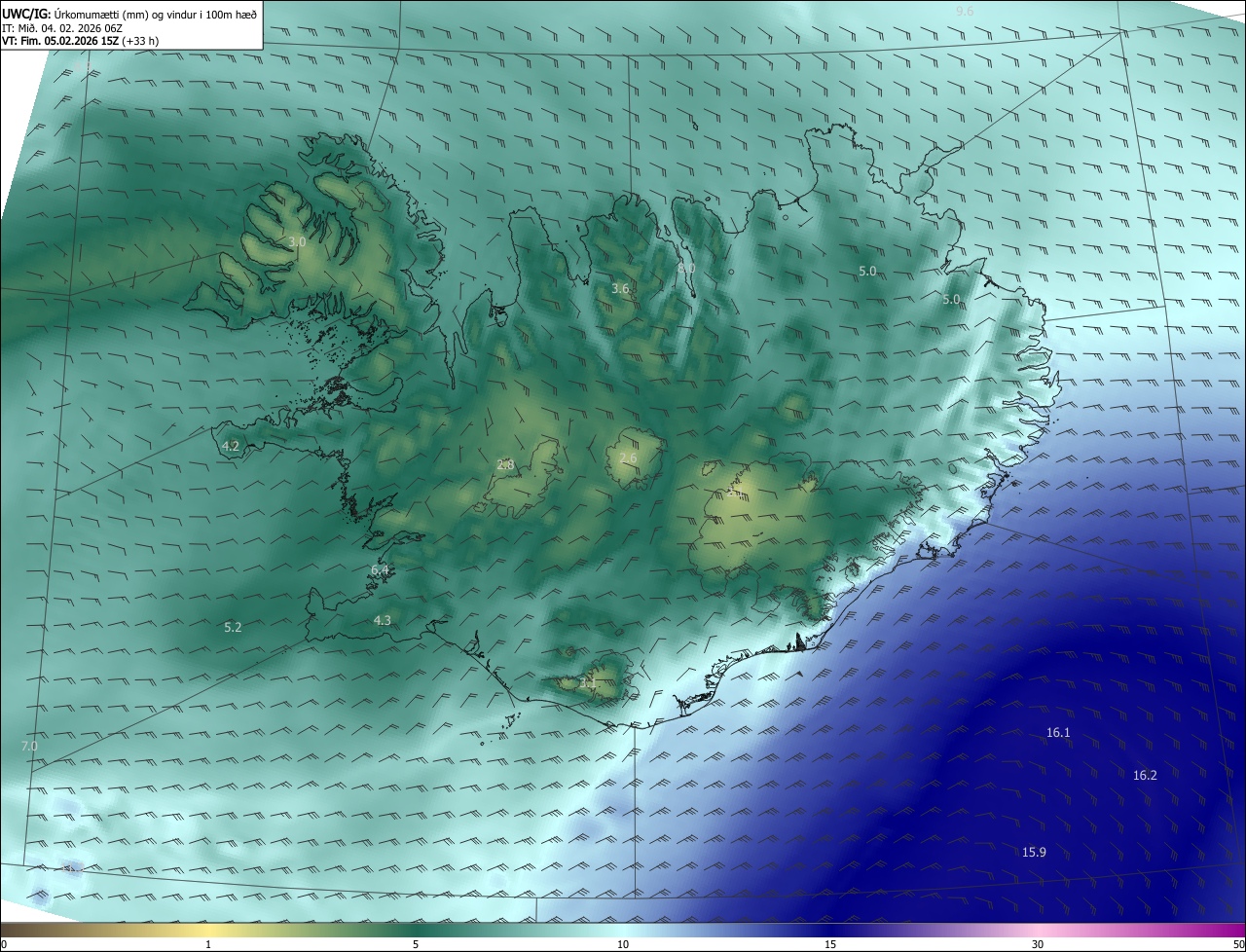Click the colorbar tick label 10
The width and height of the screenshot is (1246, 952).
[x=623, y=944]
